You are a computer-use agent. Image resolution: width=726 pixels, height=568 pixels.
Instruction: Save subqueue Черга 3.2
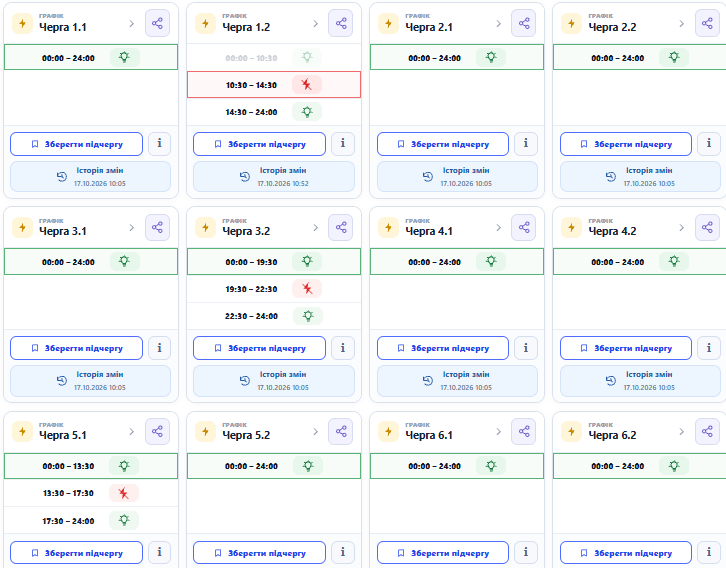tap(259, 348)
